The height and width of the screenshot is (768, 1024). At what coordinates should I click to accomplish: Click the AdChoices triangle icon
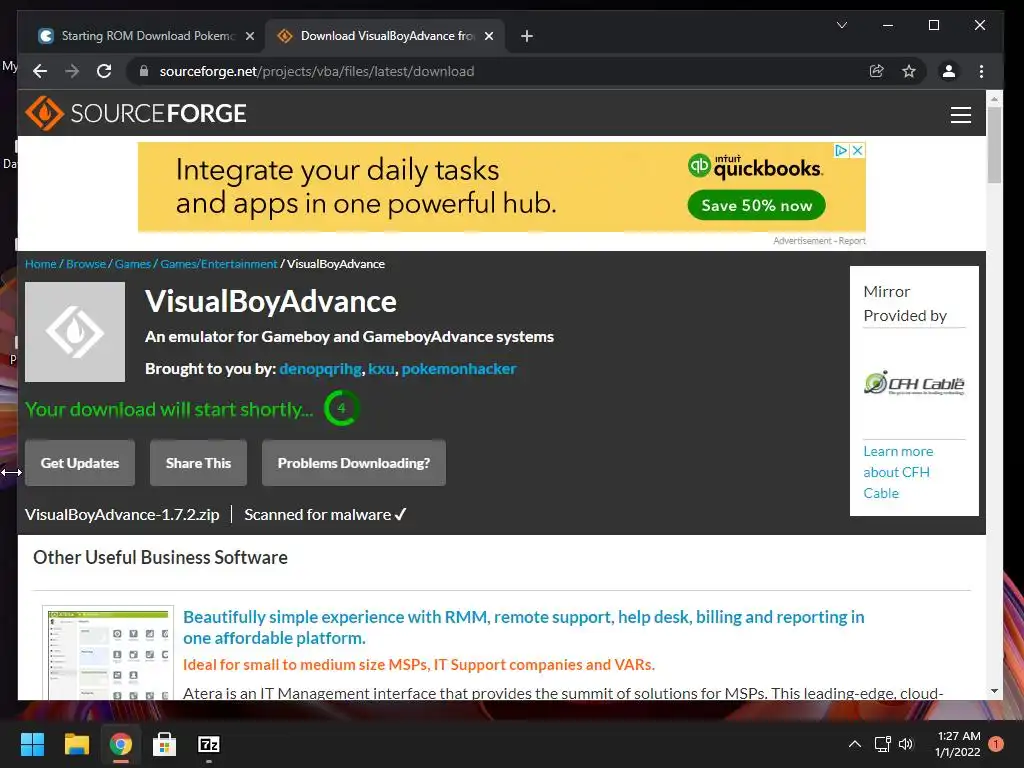842,150
